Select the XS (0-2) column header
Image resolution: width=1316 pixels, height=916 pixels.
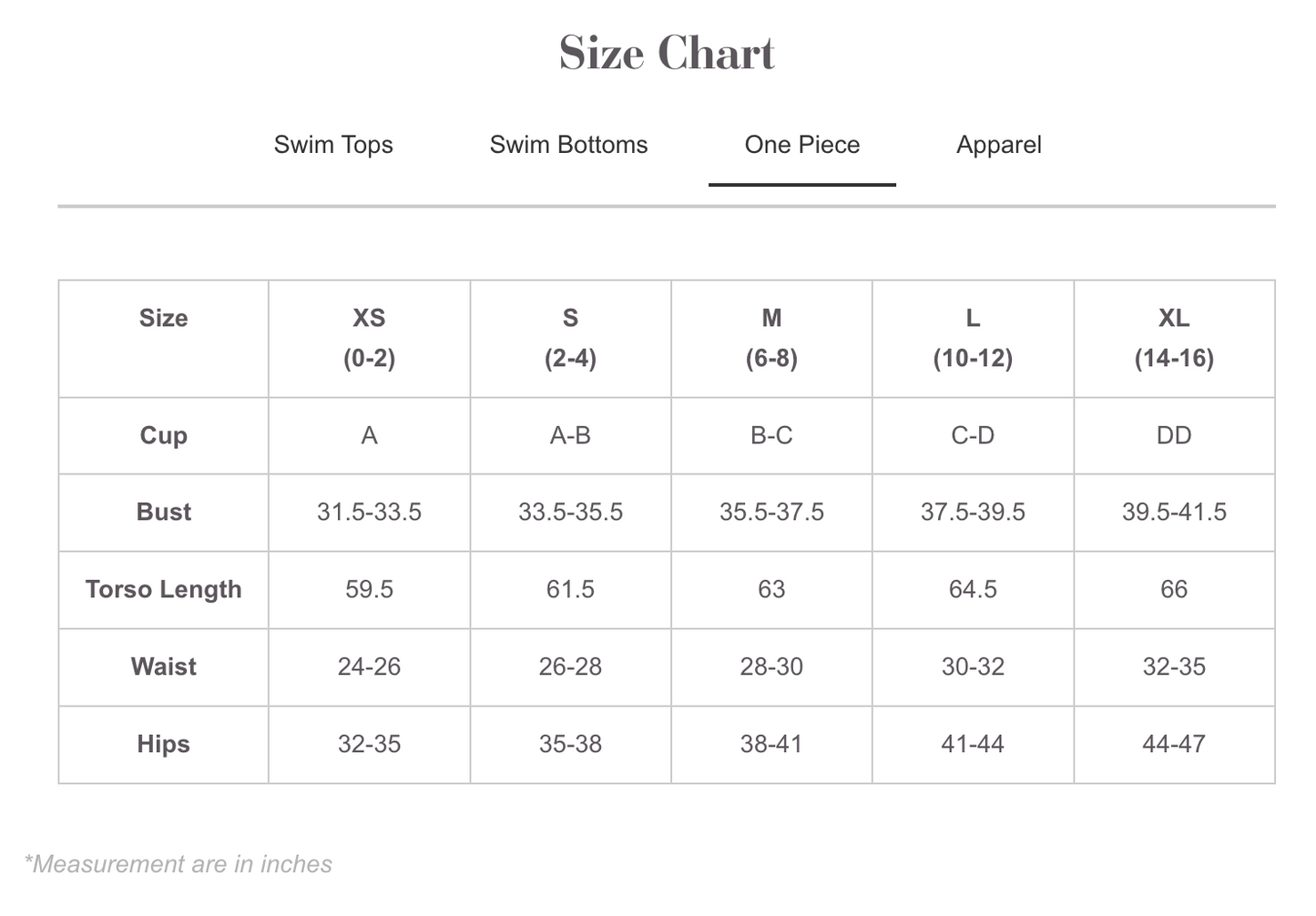(369, 338)
